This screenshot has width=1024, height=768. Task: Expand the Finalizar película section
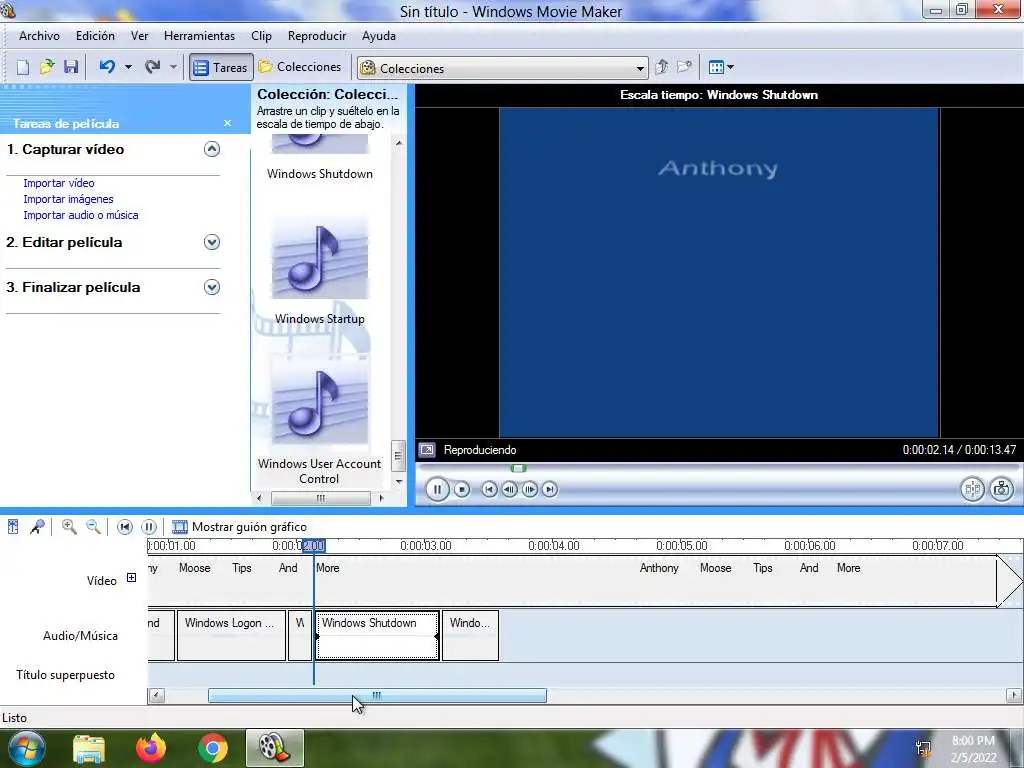click(212, 287)
